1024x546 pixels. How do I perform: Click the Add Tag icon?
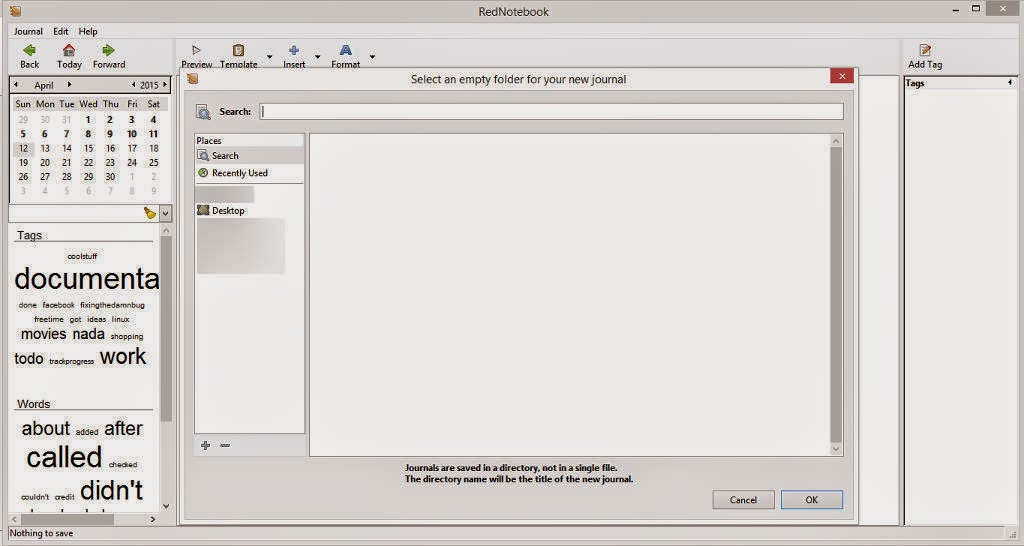(x=925, y=50)
